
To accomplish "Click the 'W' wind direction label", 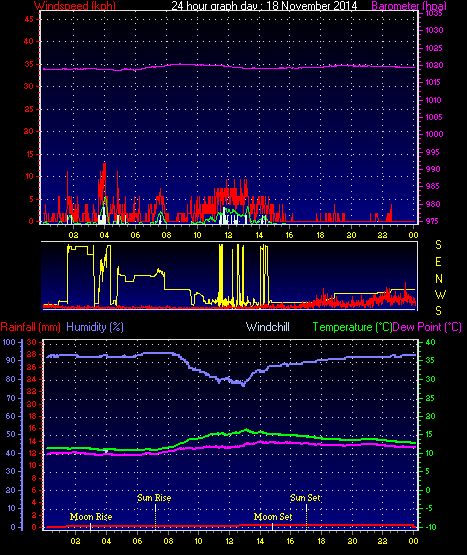I will (x=440, y=294).
